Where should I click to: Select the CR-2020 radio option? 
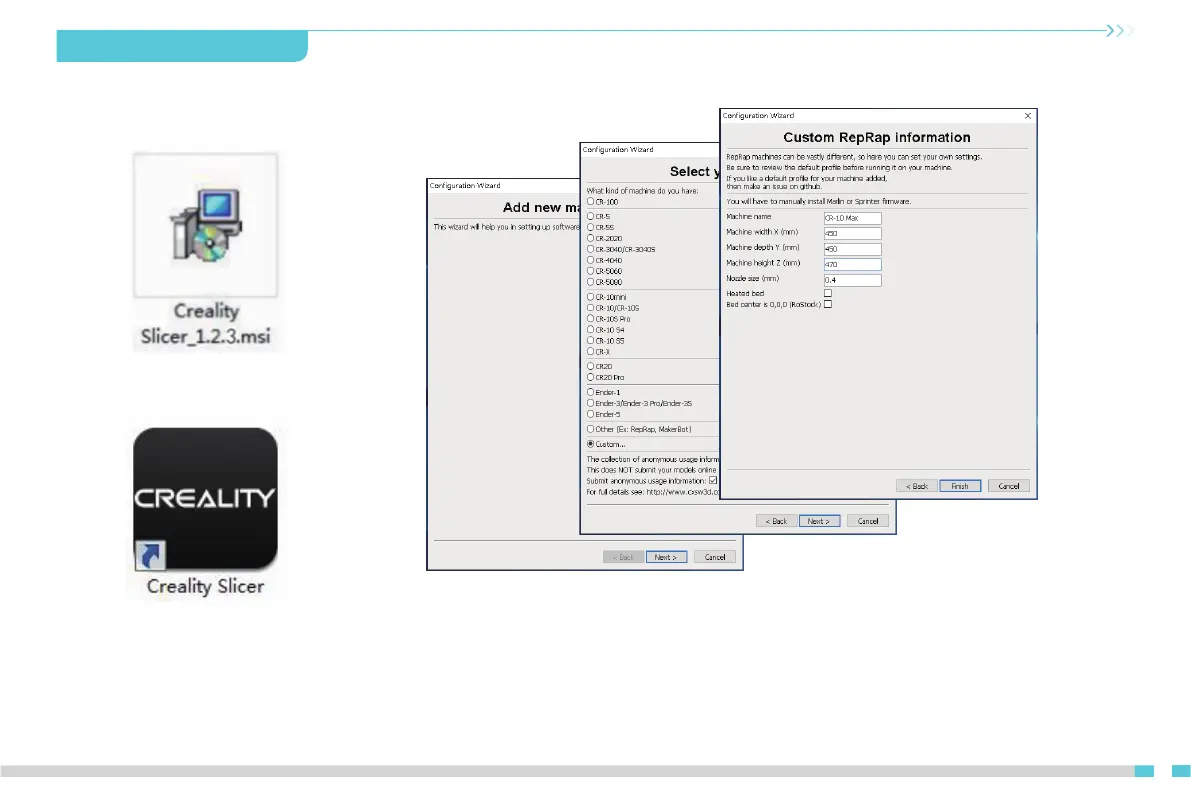tap(590, 238)
